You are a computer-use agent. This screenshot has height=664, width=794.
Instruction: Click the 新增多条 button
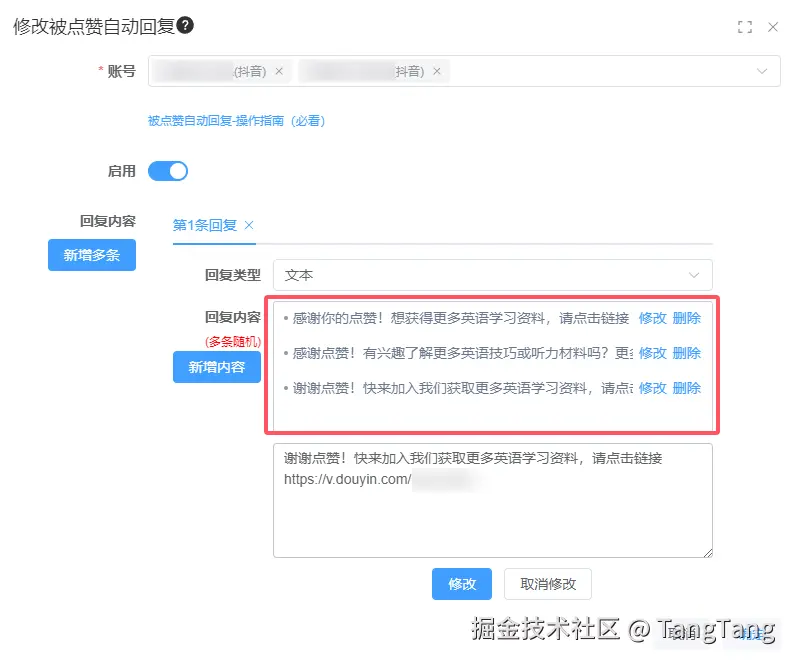click(92, 255)
